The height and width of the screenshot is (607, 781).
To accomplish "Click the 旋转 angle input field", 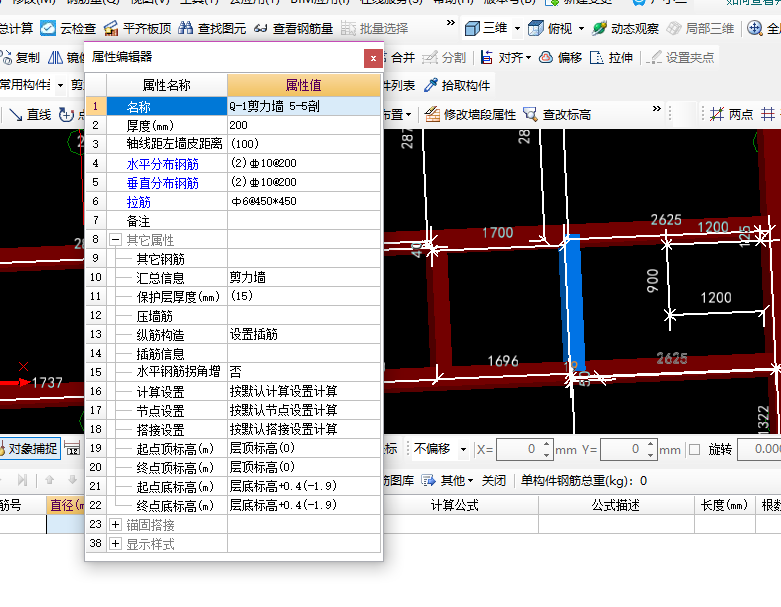I will (x=759, y=450).
